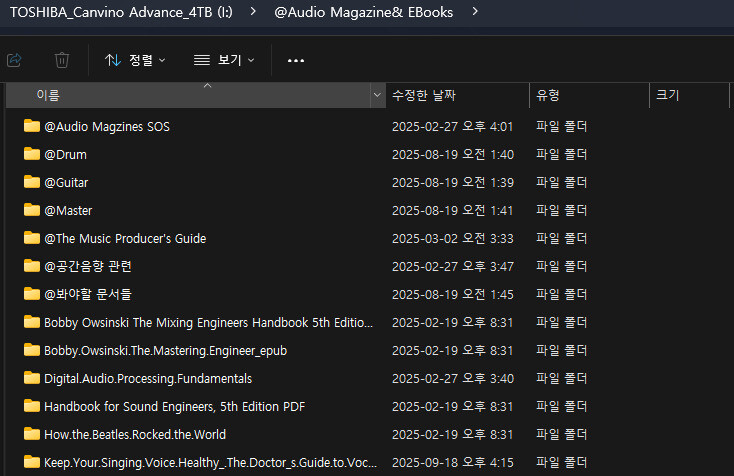
Task: Click date 2025-02-27 오후 3:47
Action: pyautogui.click(x=453, y=267)
